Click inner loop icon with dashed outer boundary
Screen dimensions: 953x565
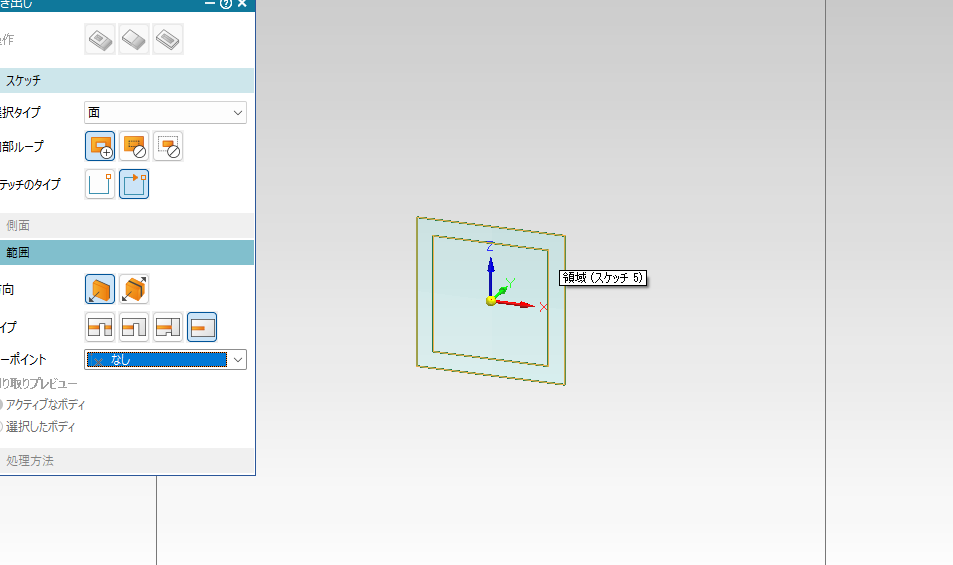point(168,147)
